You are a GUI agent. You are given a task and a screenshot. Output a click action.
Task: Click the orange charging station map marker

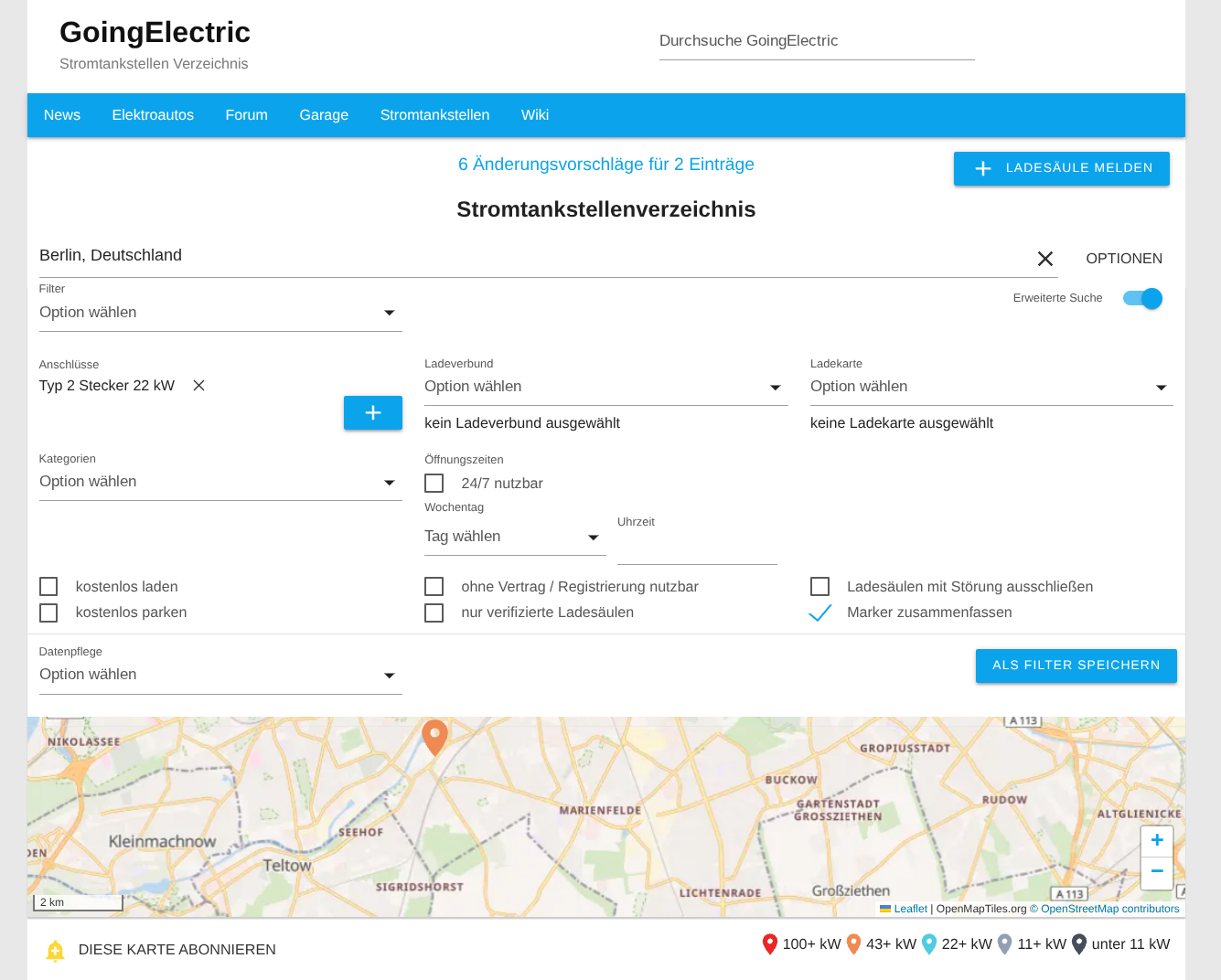pyautogui.click(x=434, y=736)
